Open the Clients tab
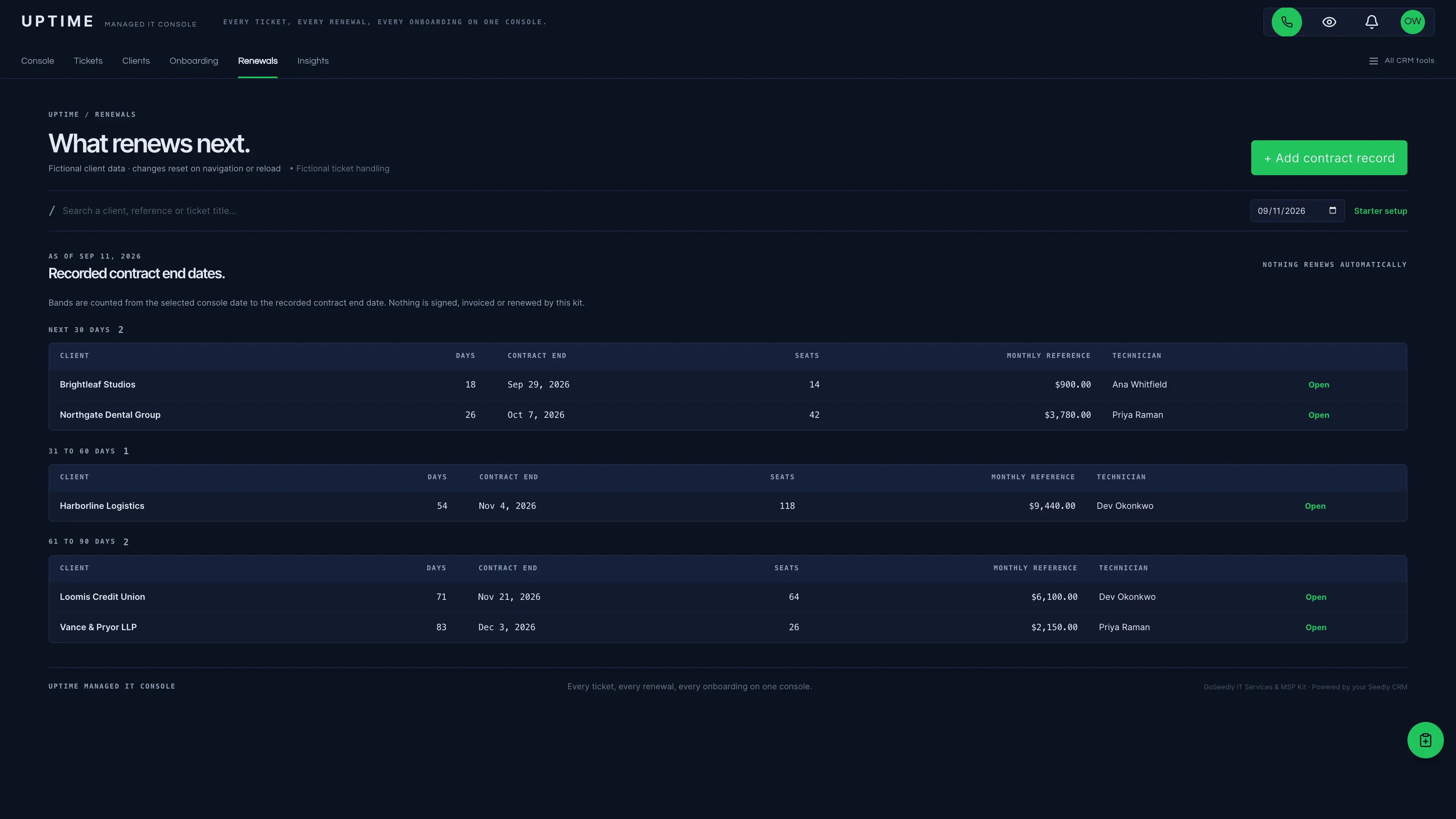The image size is (1456, 819). click(x=136, y=61)
